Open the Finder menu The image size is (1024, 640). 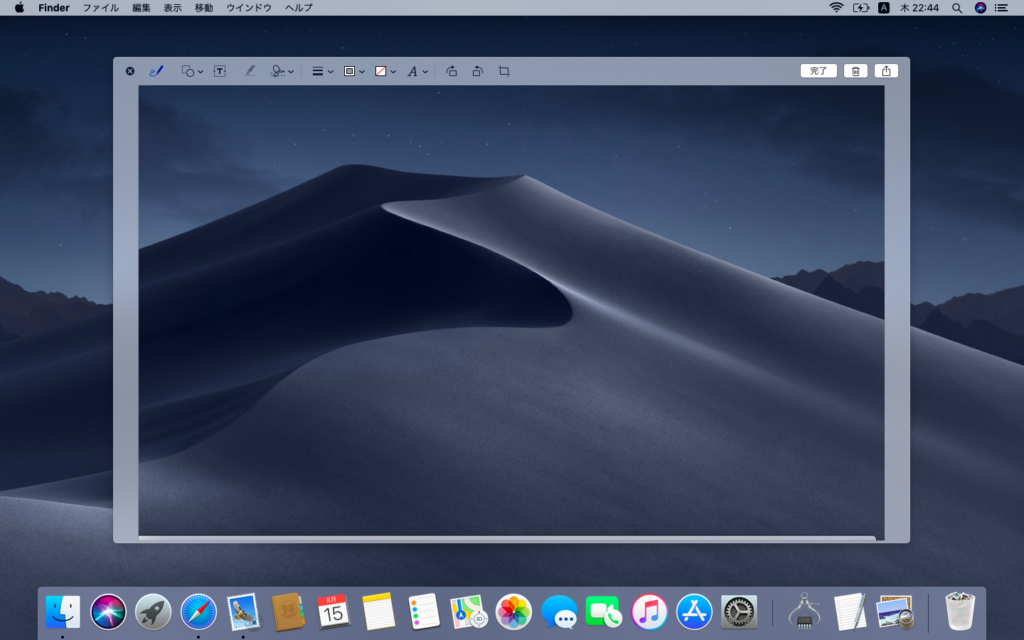click(54, 8)
